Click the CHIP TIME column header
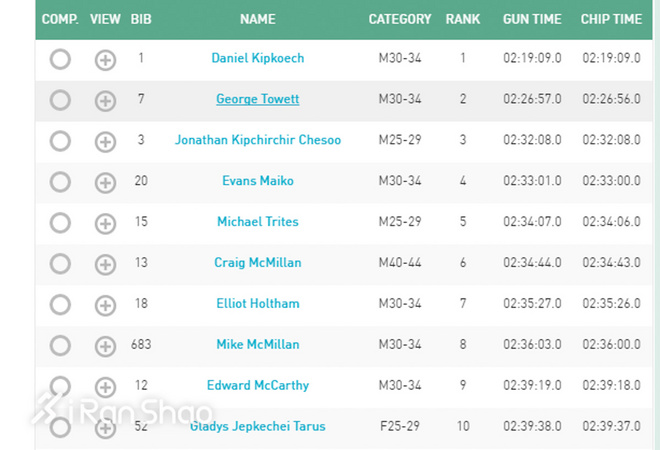The height and width of the screenshot is (450, 660). (x=611, y=19)
